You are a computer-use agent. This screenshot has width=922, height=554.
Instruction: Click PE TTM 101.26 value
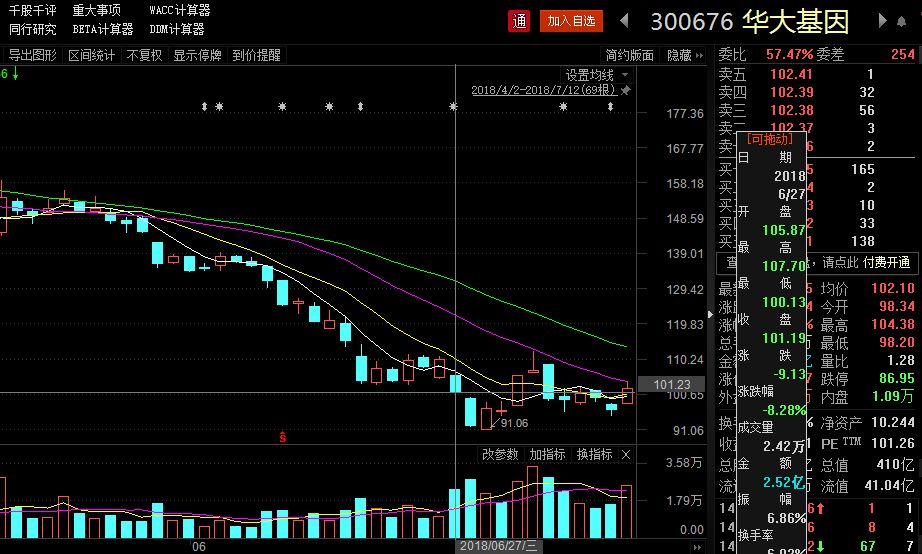[x=893, y=443]
